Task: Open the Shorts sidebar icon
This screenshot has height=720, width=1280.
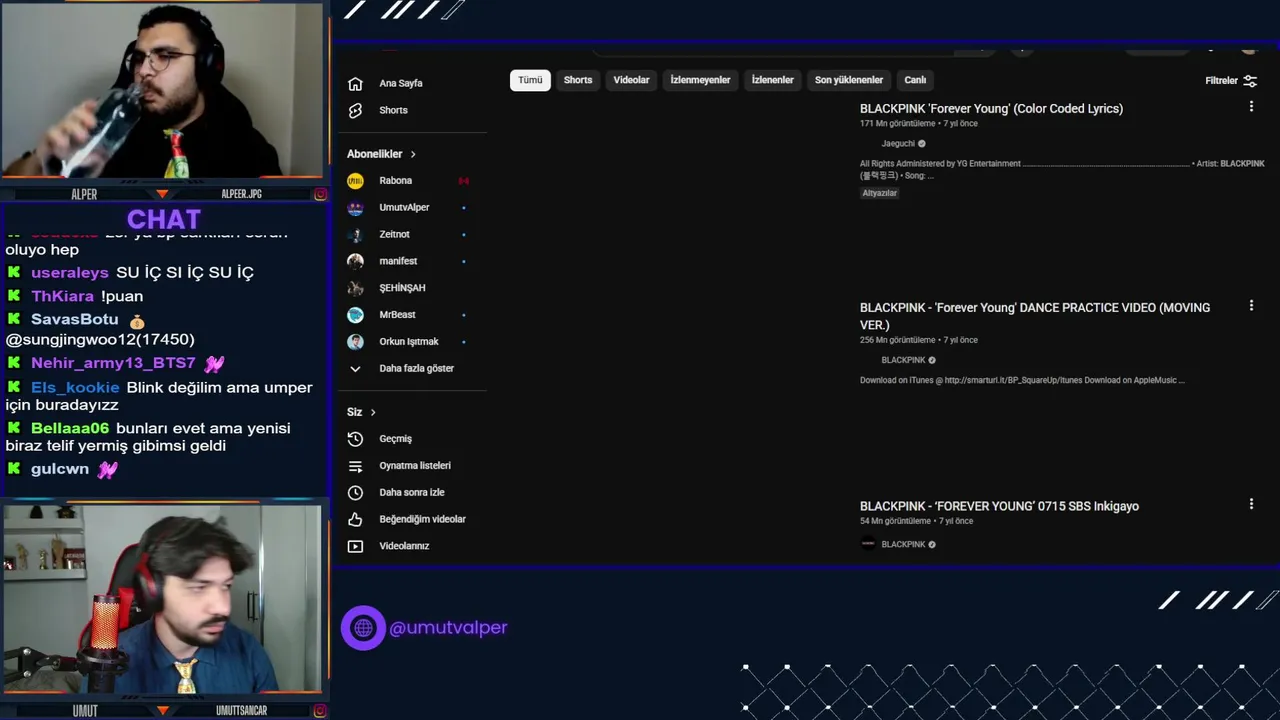Action: [x=355, y=111]
